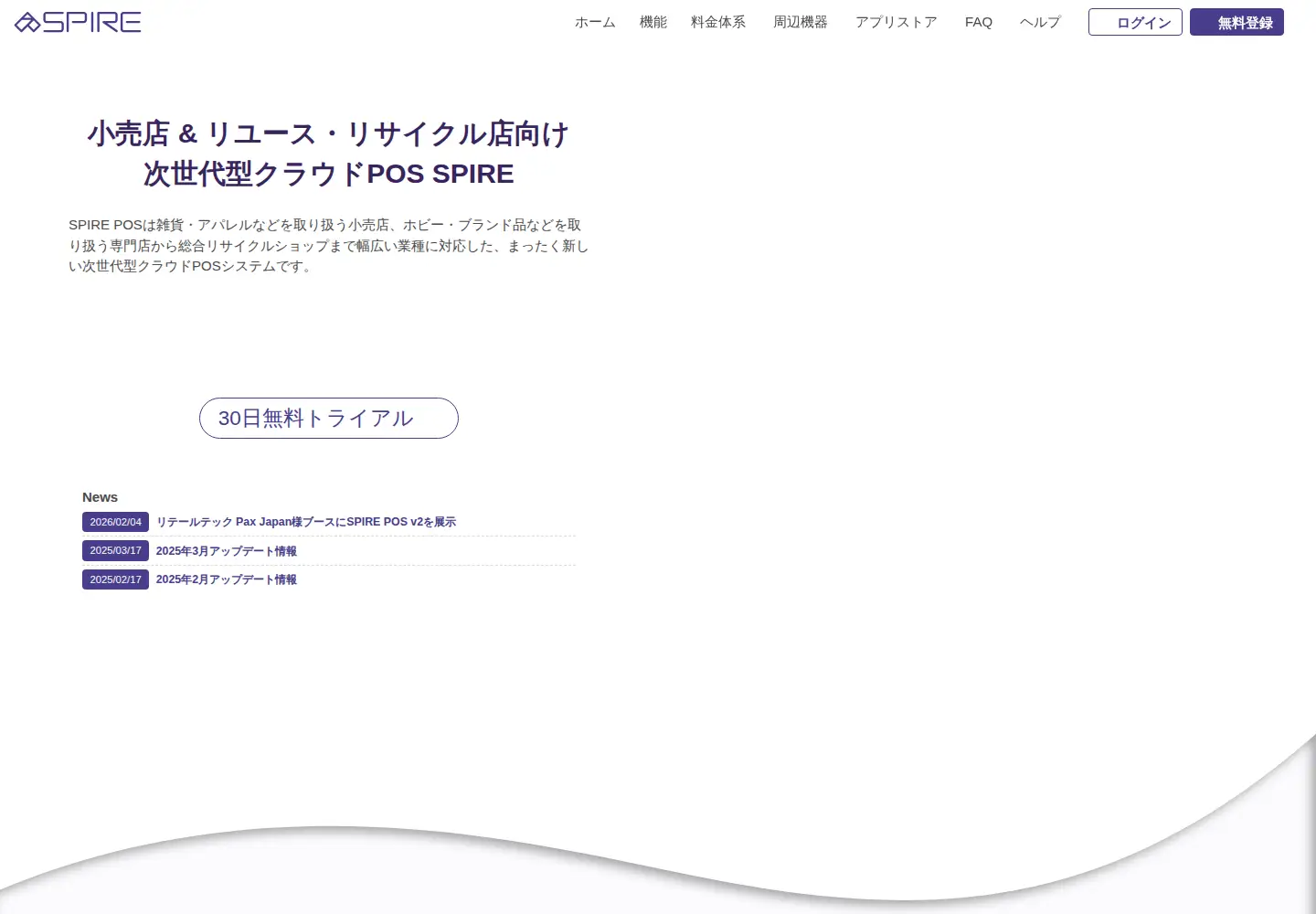Click the SPIRE logo
Viewport: 1316px width, 914px height.
pos(79,22)
